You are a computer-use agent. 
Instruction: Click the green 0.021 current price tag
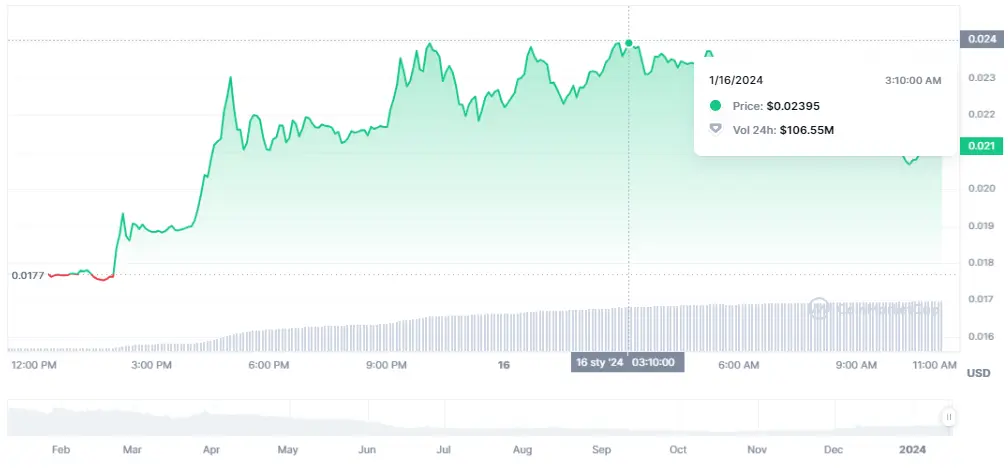coord(979,146)
